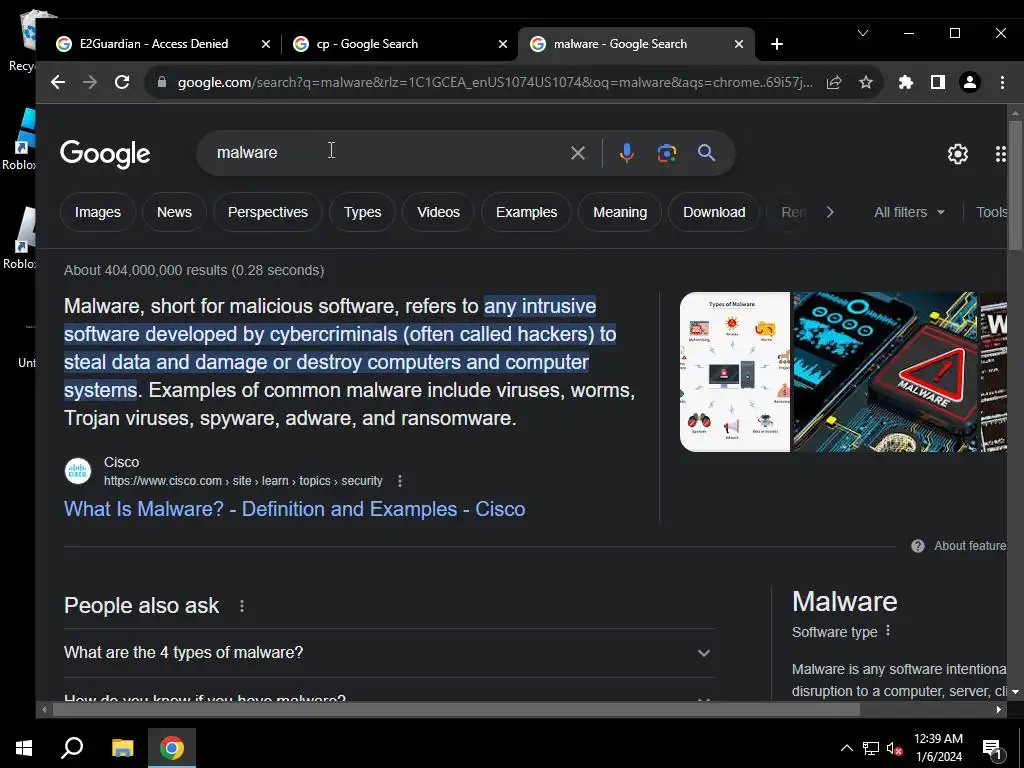1024x768 pixels.
Task: Close the malware - Google Search tab
Action: (739, 44)
